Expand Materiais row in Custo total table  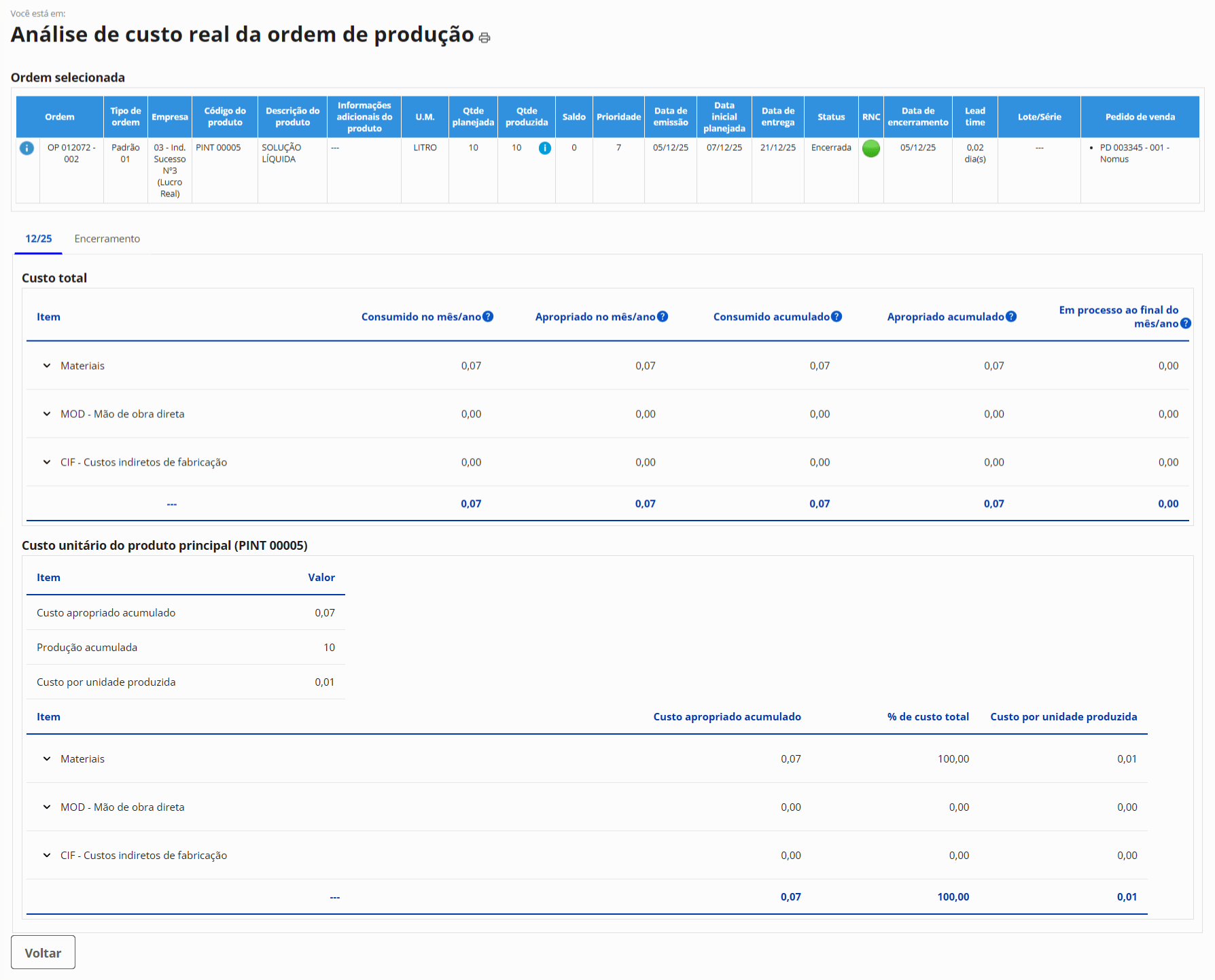coord(47,366)
